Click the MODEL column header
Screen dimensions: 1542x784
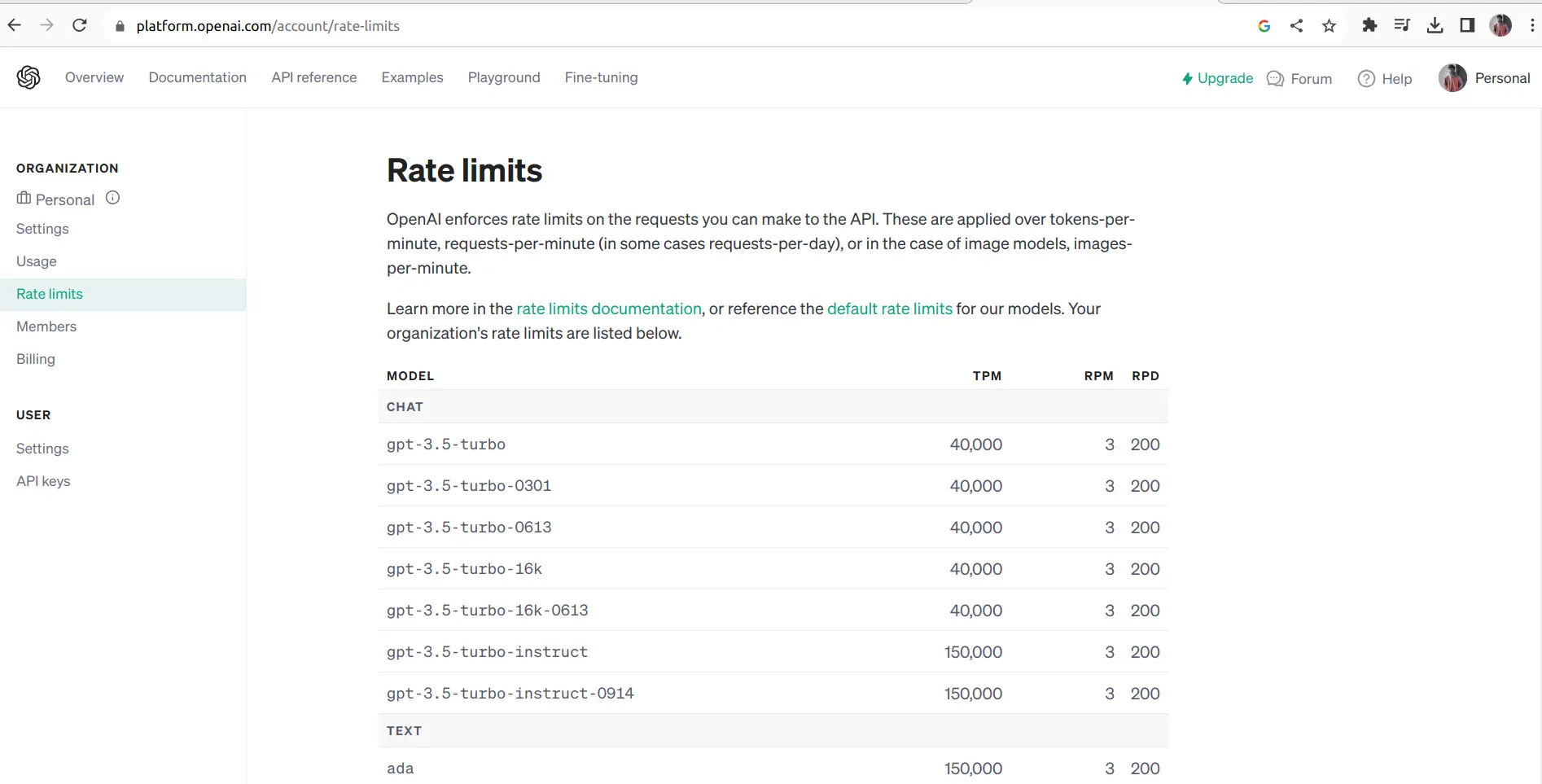[x=410, y=376]
